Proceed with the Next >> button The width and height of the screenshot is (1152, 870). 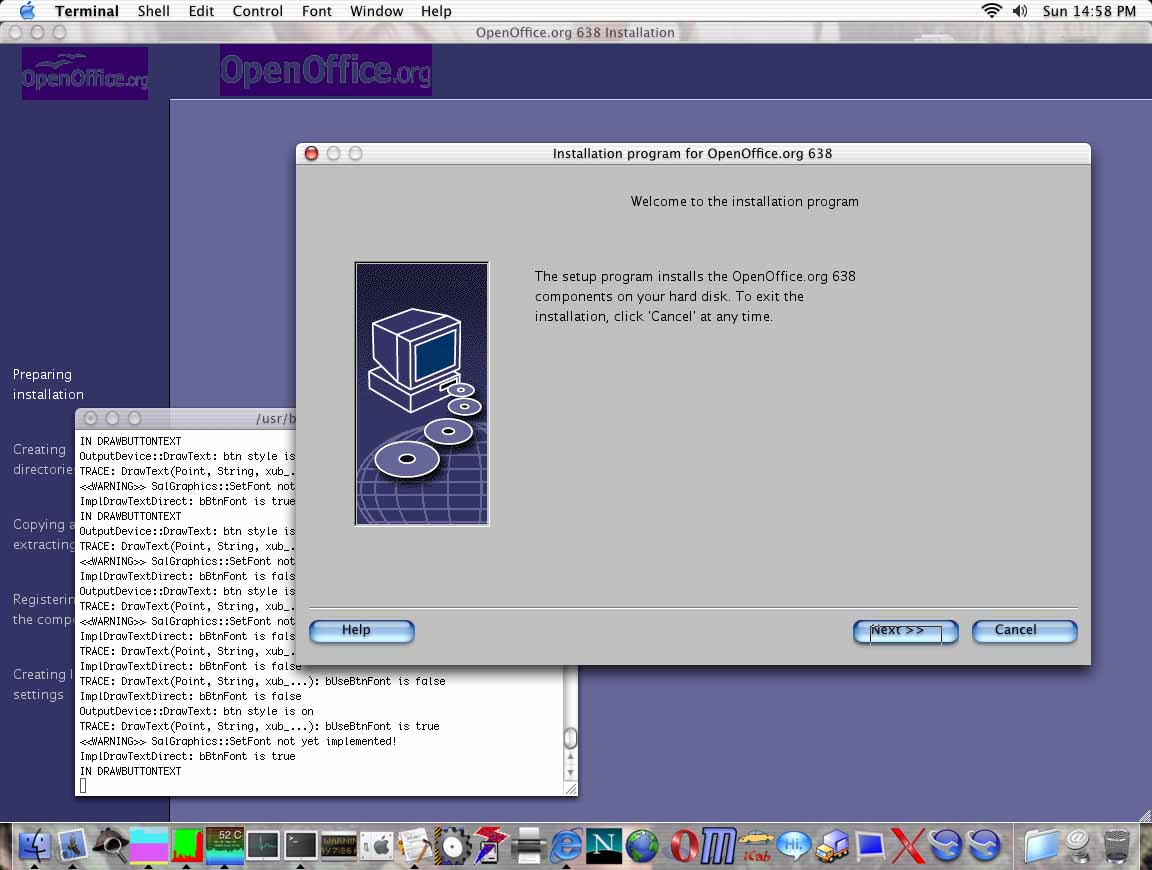click(905, 631)
